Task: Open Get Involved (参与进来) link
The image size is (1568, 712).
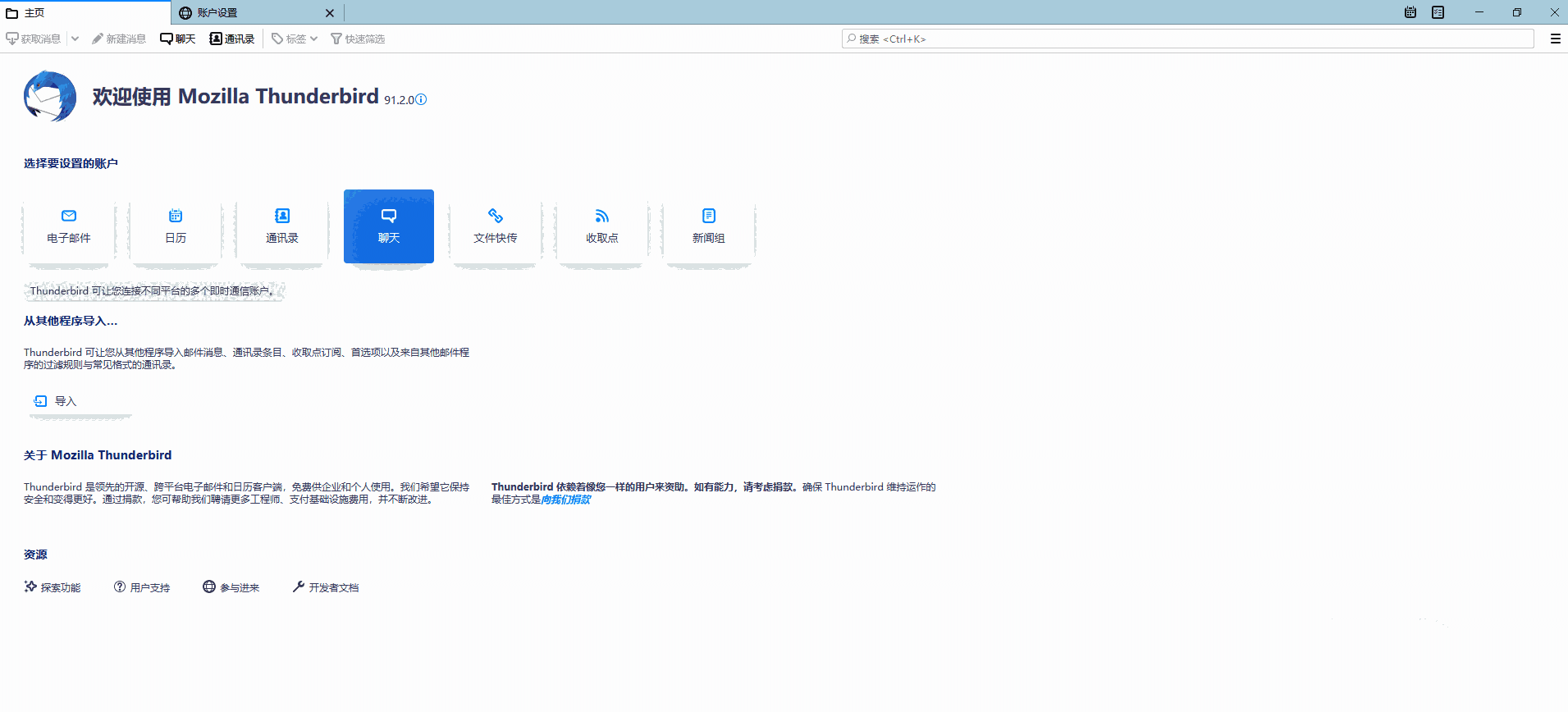Action: tap(231, 587)
